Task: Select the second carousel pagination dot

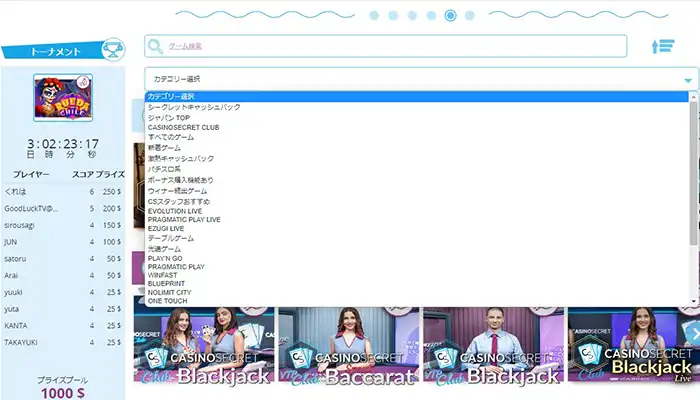Action: (x=393, y=16)
